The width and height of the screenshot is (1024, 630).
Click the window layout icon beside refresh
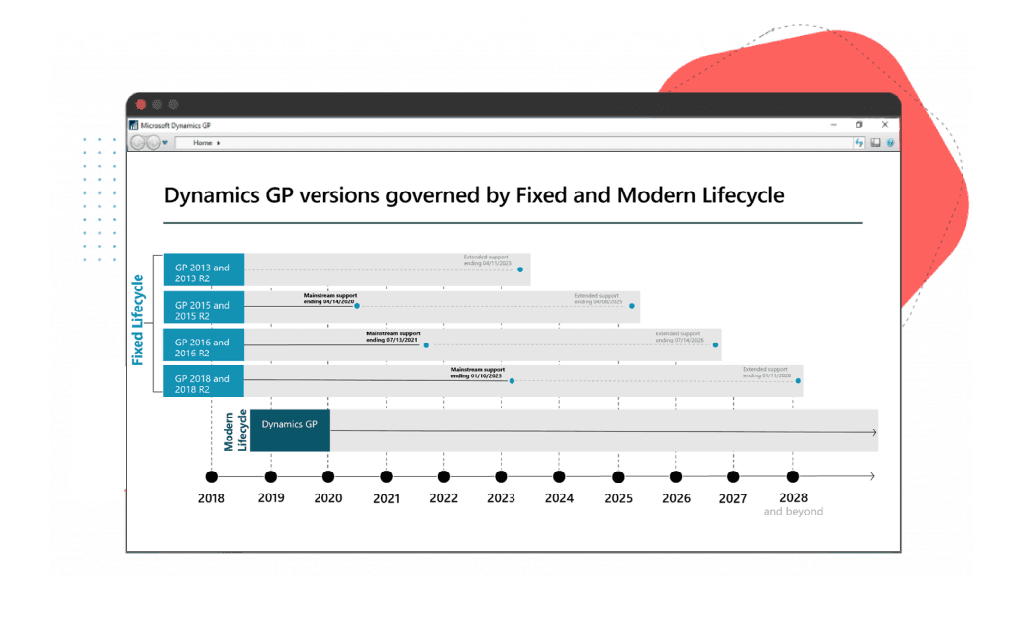(875, 142)
